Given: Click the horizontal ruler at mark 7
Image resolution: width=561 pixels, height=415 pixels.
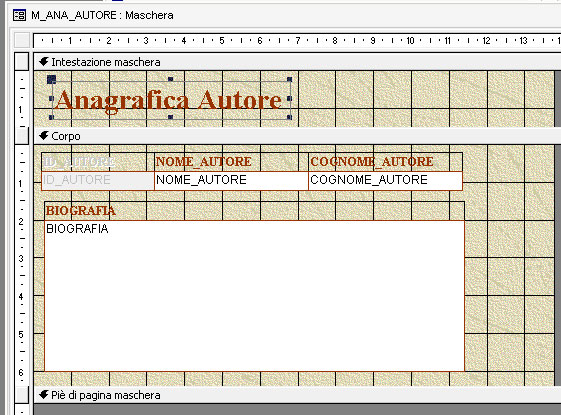Looking at the screenshot, I should click(298, 40).
